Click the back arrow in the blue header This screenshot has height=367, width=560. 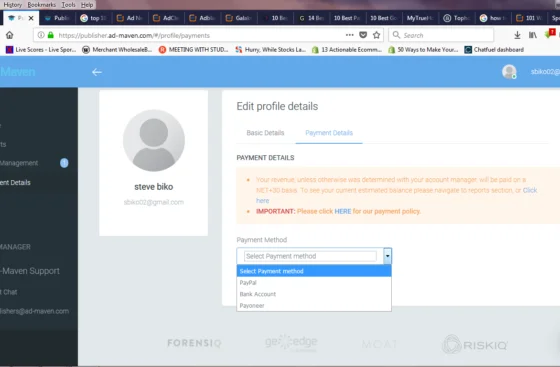pyautogui.click(x=97, y=72)
